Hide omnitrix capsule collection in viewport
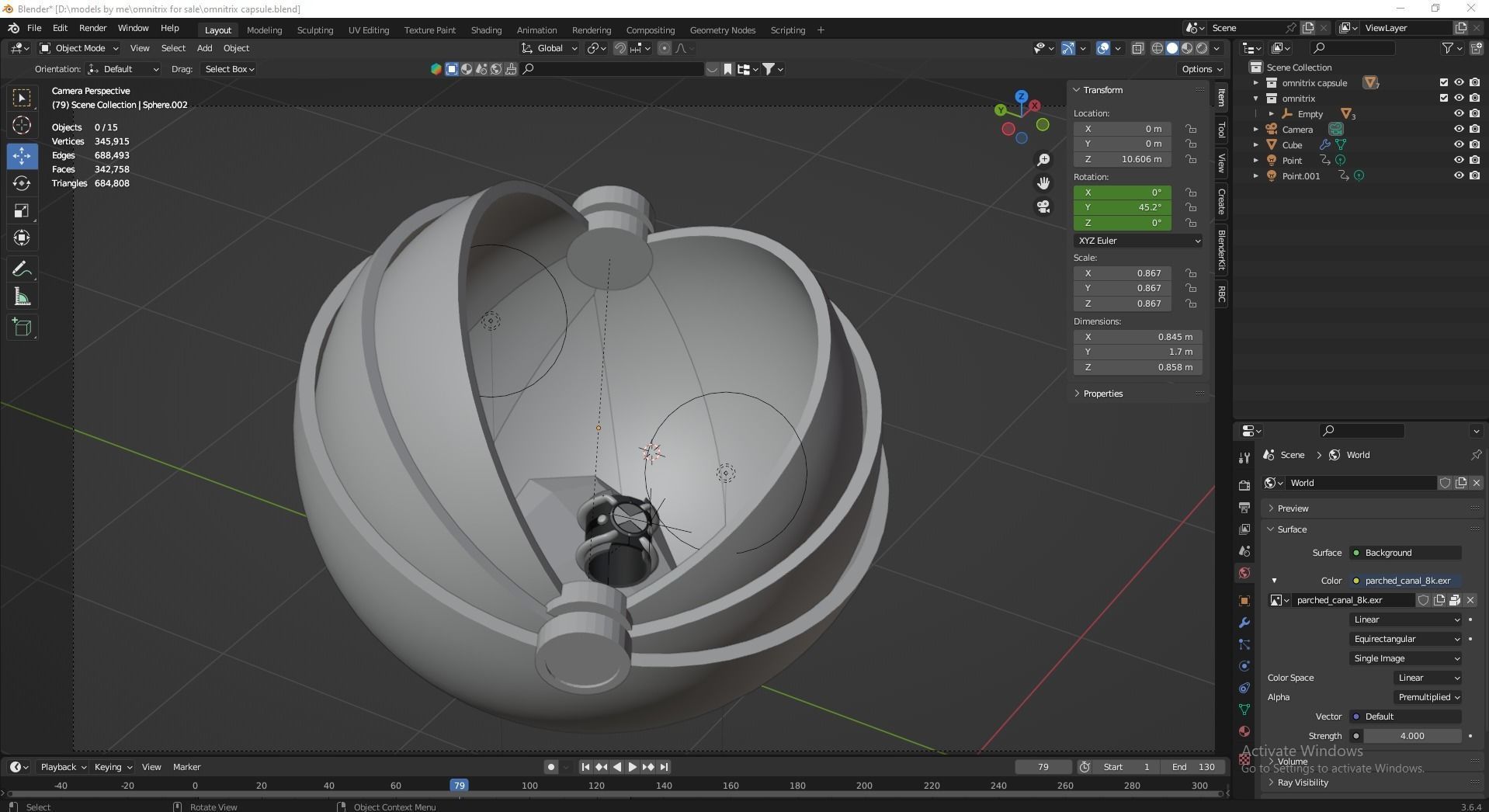Screen dimensions: 1489x812 (x=1459, y=82)
